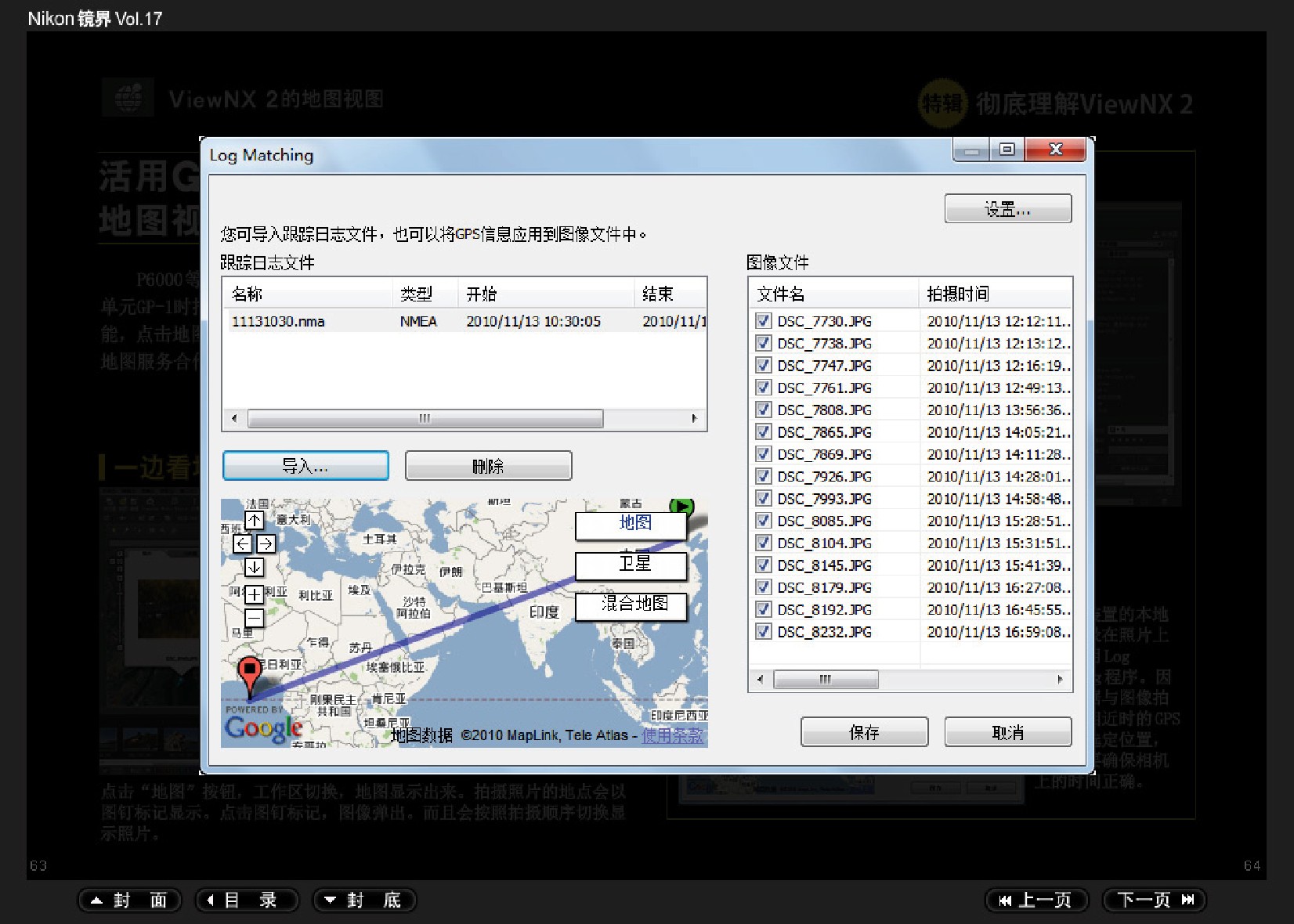Open the 设置... settings button

(1008, 209)
